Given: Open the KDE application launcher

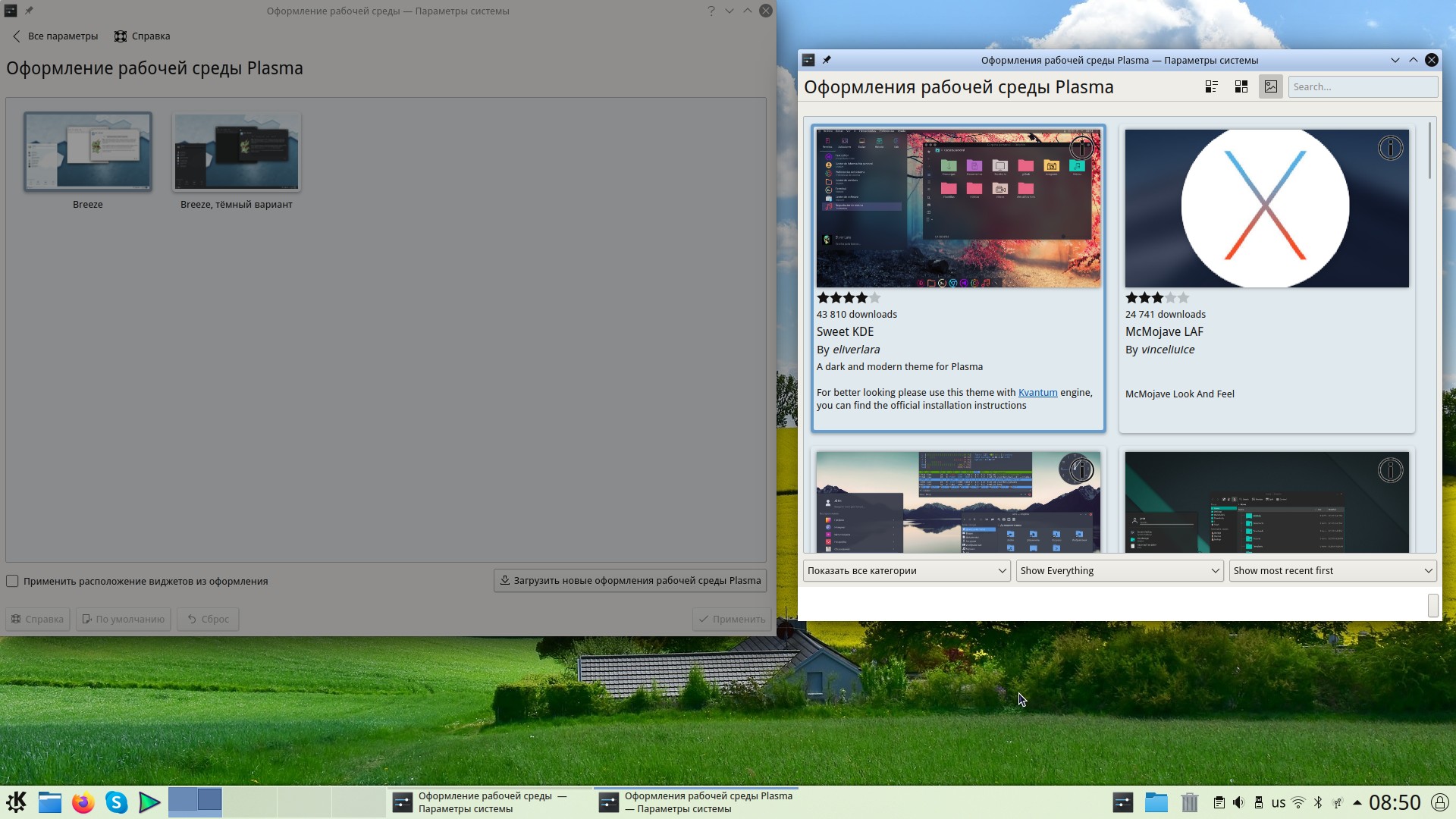Looking at the screenshot, I should click(x=16, y=802).
